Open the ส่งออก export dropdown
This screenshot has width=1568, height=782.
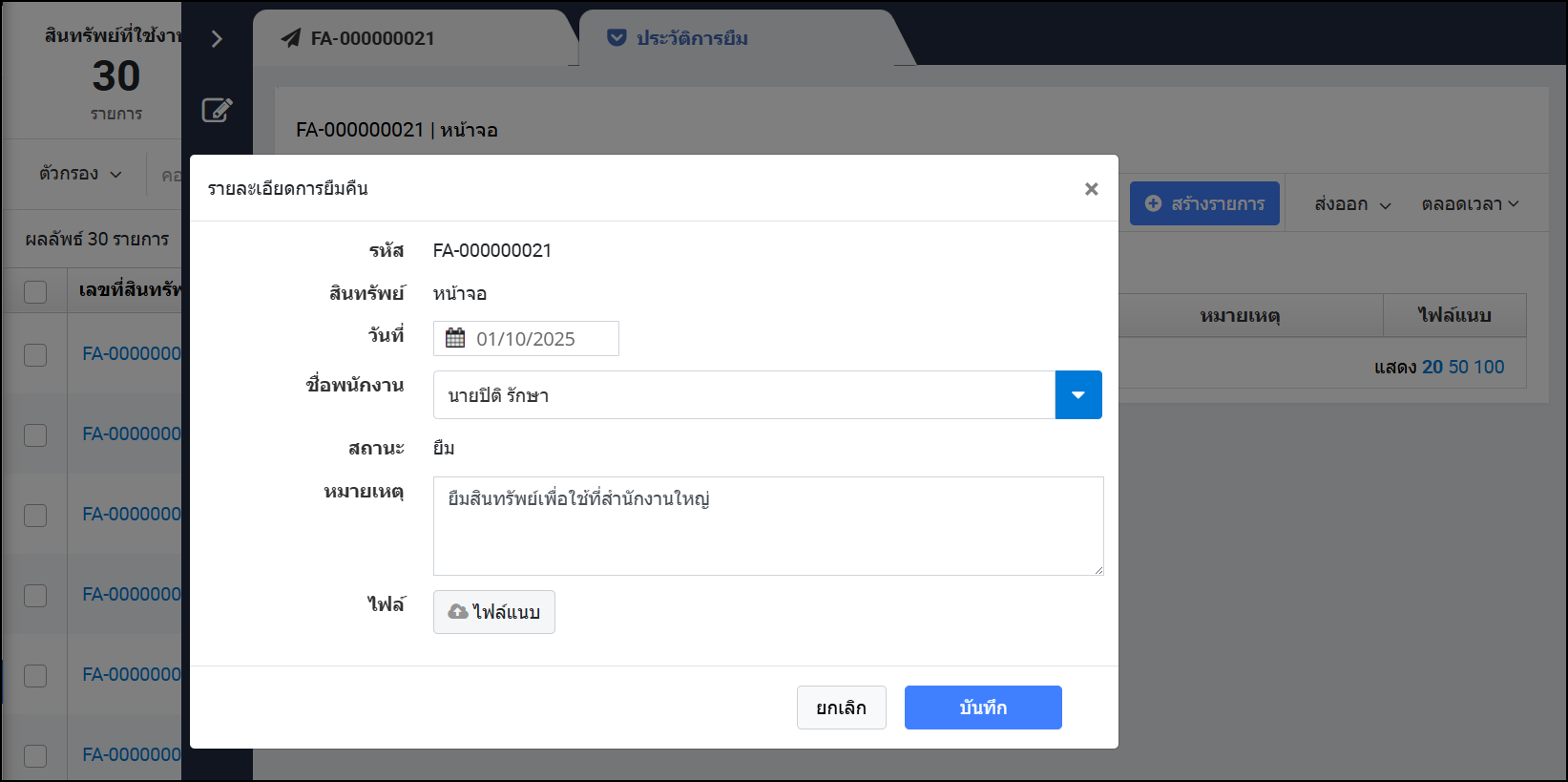pos(1351,204)
